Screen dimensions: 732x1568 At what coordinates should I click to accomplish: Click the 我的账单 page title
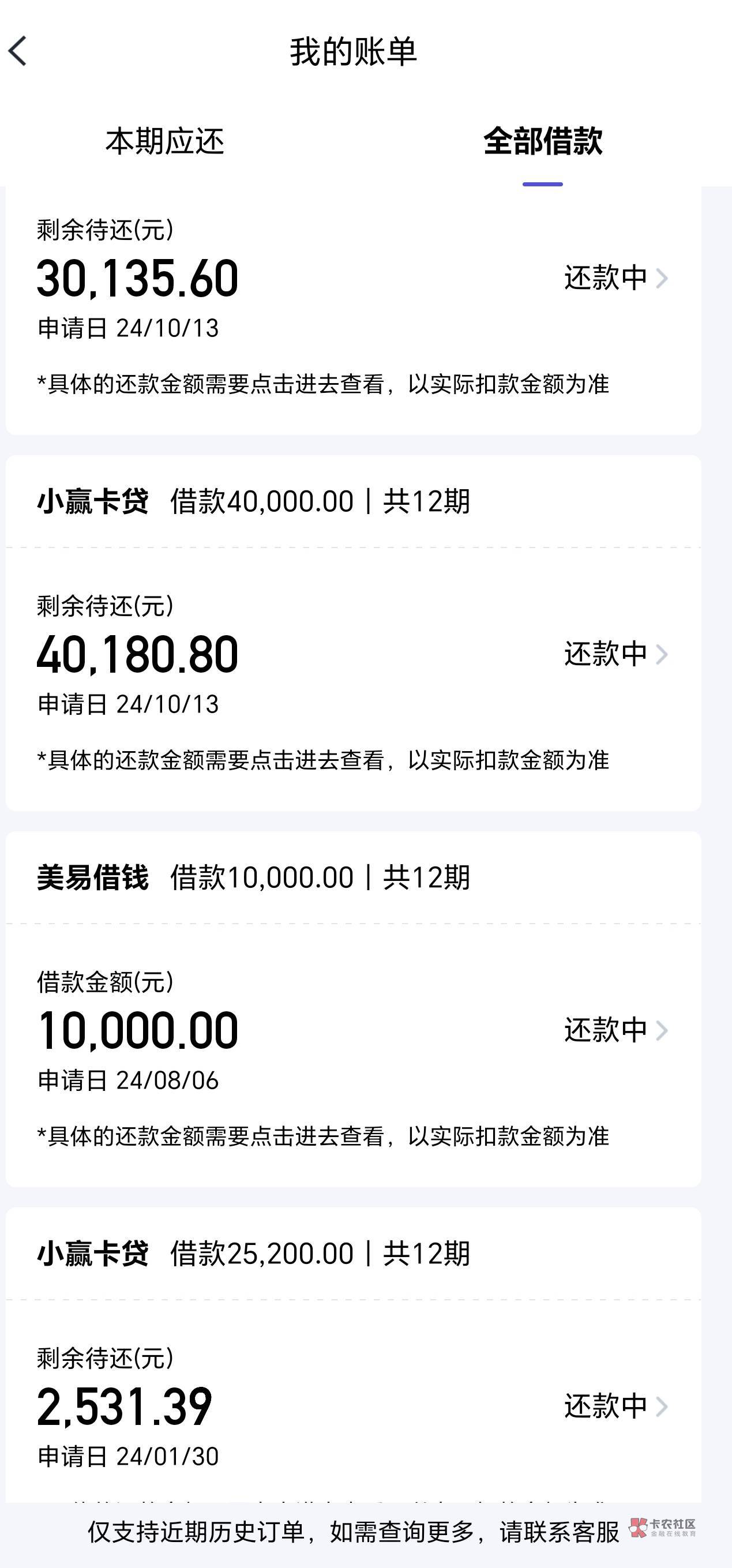coord(353,51)
